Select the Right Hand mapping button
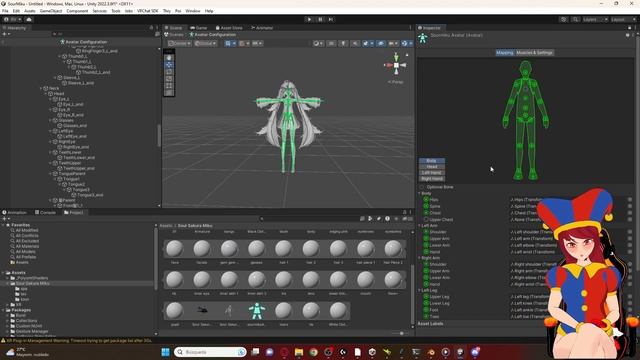The image size is (640, 360). (x=432, y=179)
